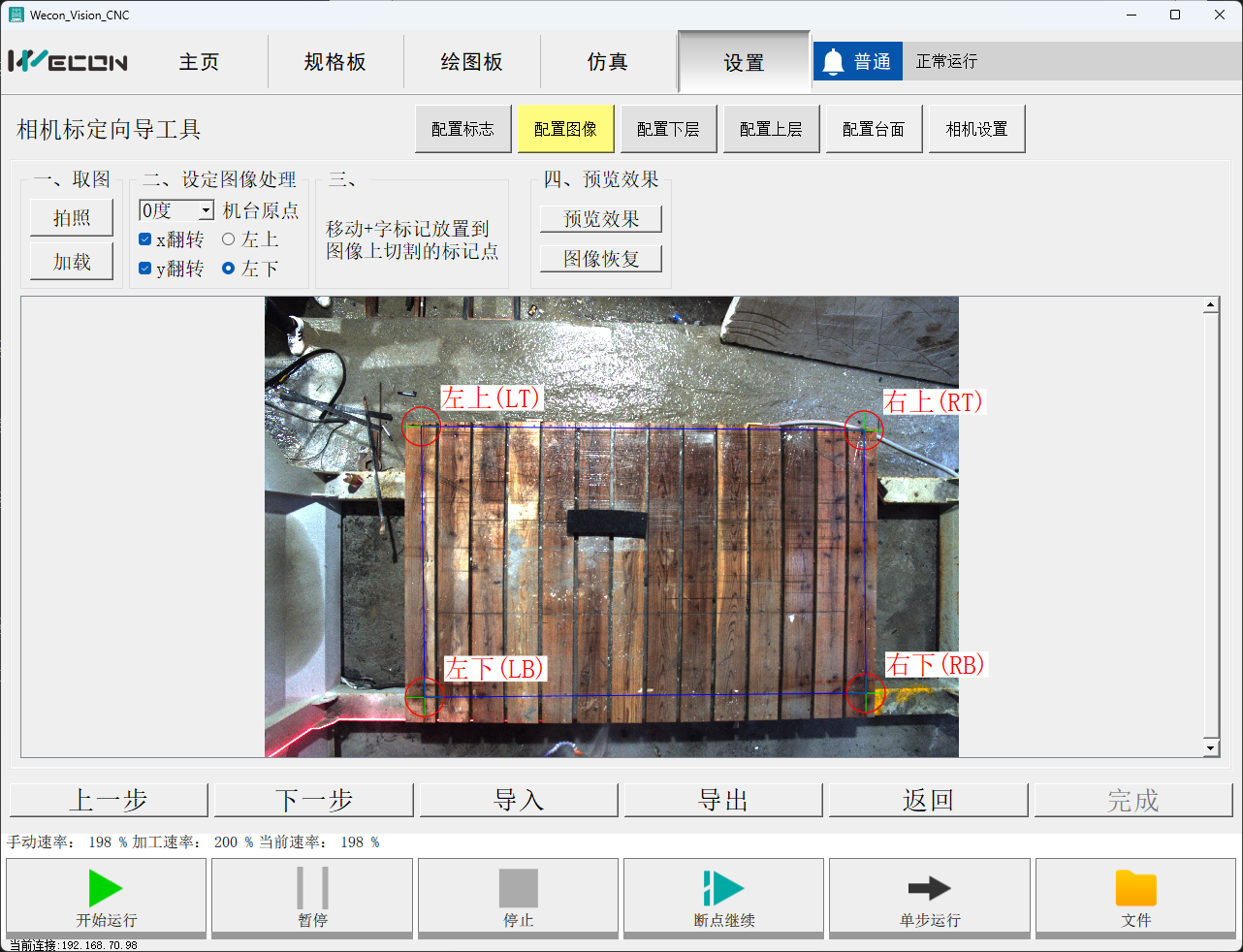Click the single-step run arrow icon
Screen dimensions: 1243x952
click(x=929, y=888)
